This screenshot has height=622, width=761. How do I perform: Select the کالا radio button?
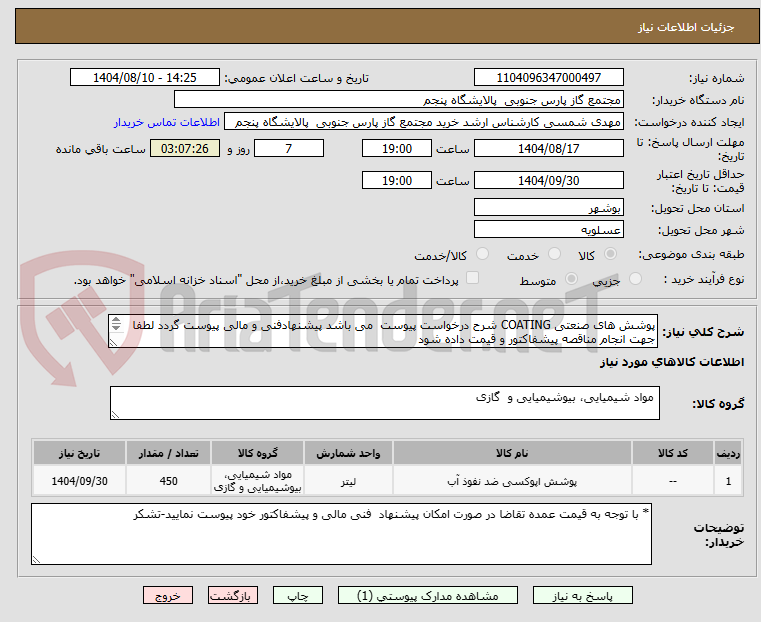pos(610,254)
